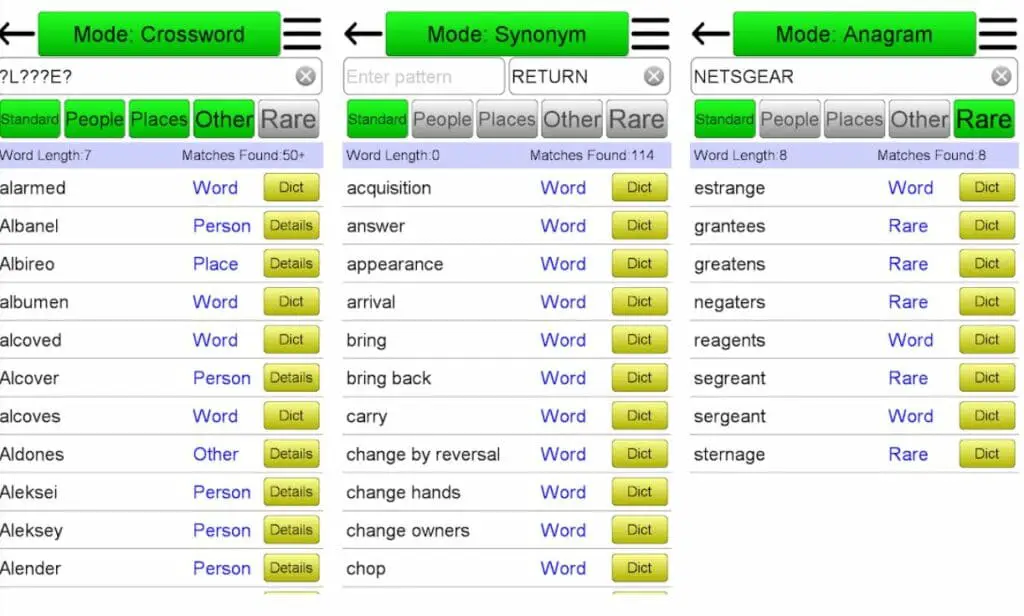Open Dict entry for estrange
Screen dimensions: 1024x616
coord(986,188)
